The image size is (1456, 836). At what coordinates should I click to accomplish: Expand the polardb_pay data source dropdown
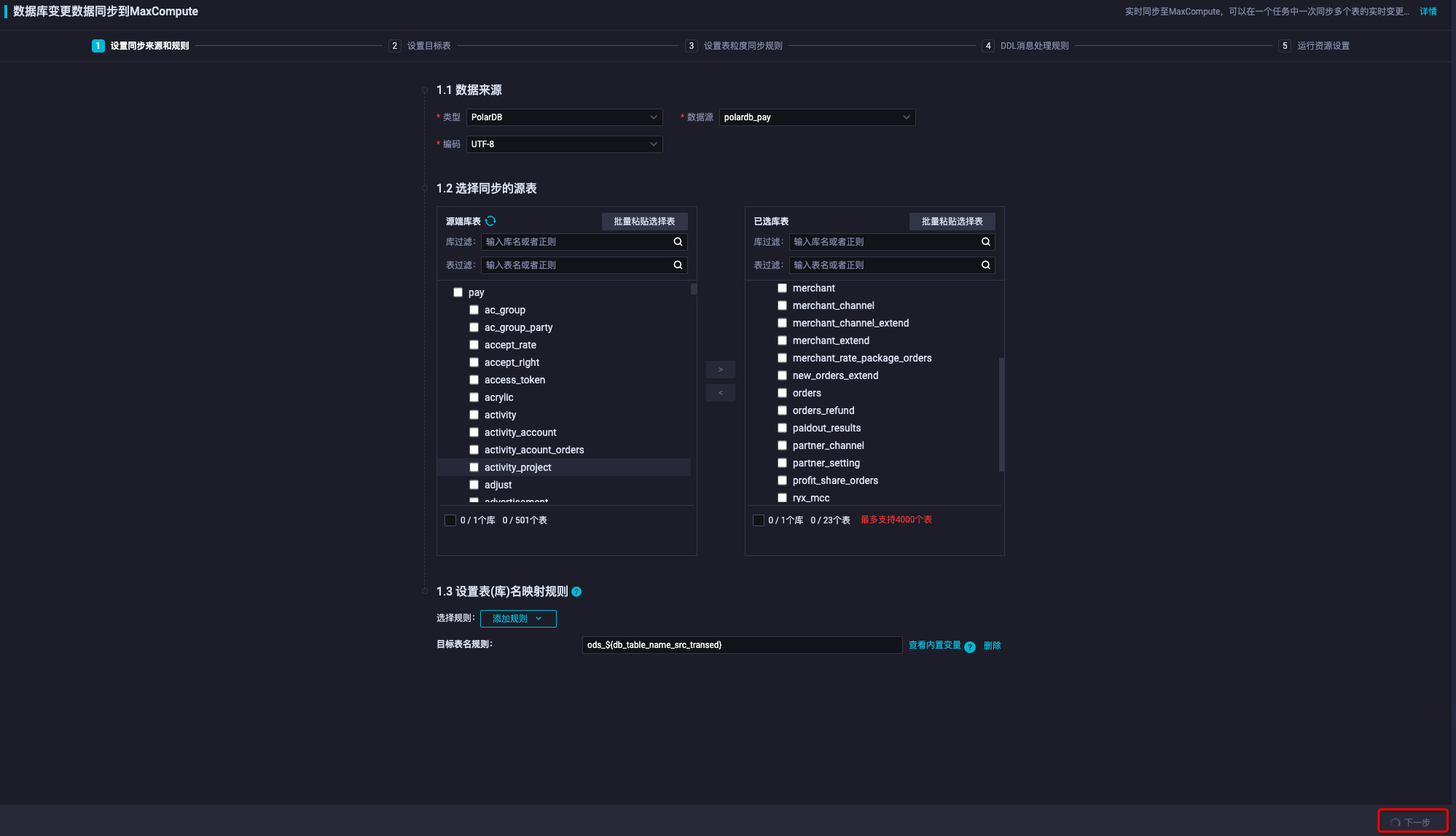tap(816, 117)
